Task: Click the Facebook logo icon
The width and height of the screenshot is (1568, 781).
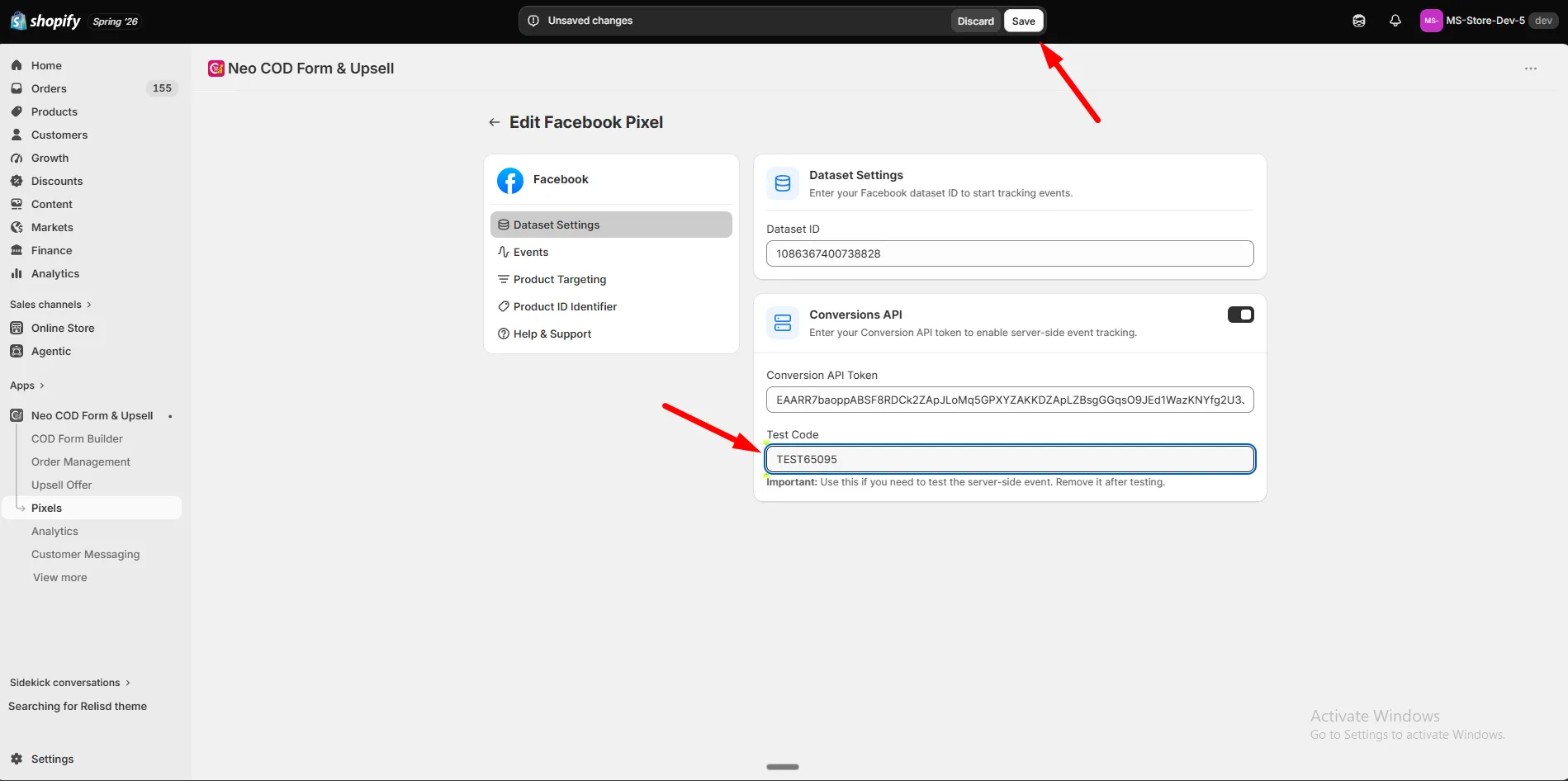Action: click(x=510, y=181)
